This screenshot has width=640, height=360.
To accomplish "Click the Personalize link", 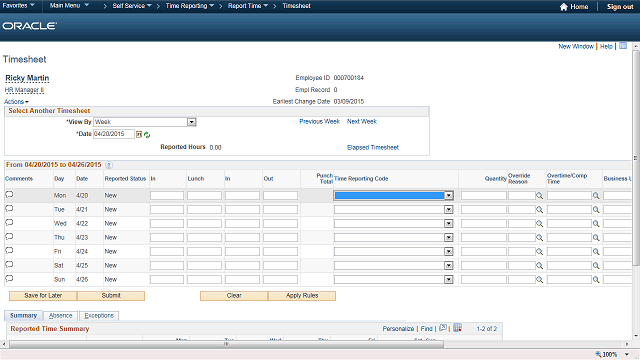I will tap(398, 329).
